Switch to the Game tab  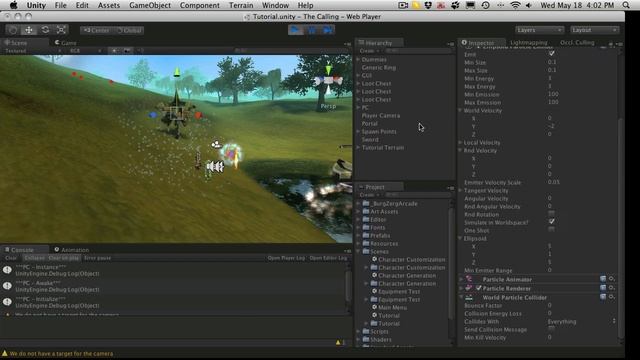click(x=66, y=42)
